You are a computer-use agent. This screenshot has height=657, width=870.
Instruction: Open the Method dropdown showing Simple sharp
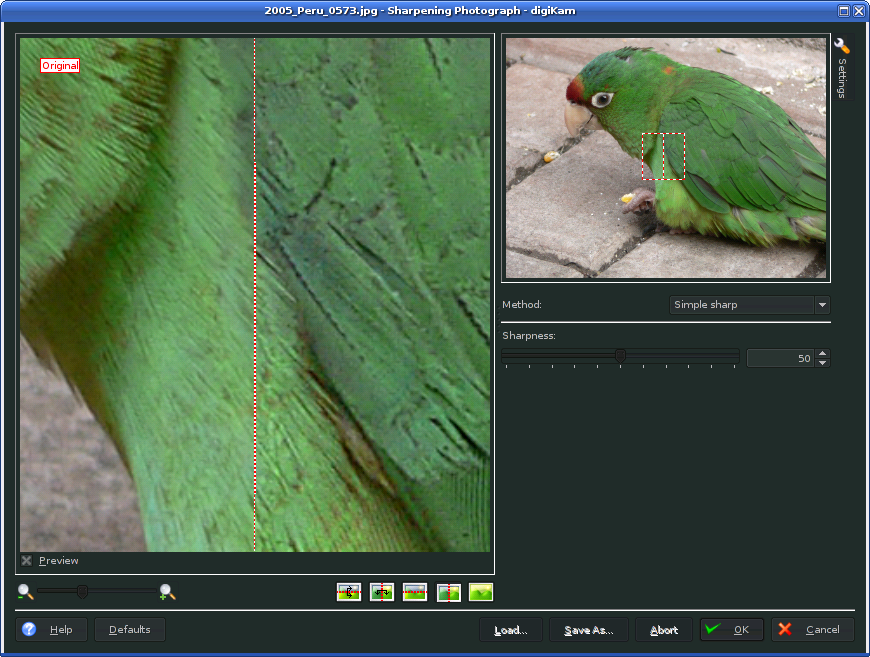click(749, 305)
